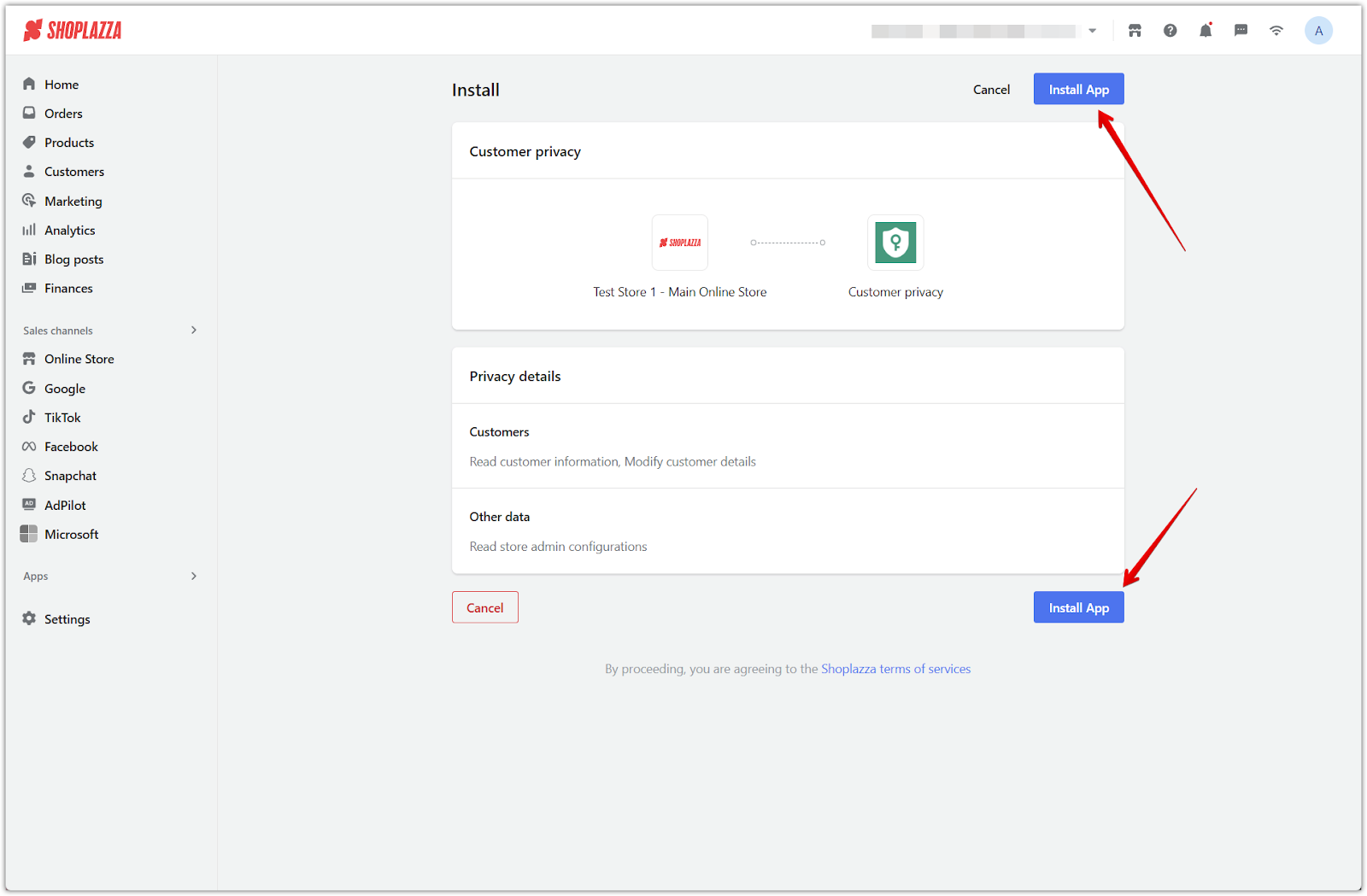The height and width of the screenshot is (896, 1367).
Task: Click the wifi signal icon
Action: pyautogui.click(x=1276, y=31)
